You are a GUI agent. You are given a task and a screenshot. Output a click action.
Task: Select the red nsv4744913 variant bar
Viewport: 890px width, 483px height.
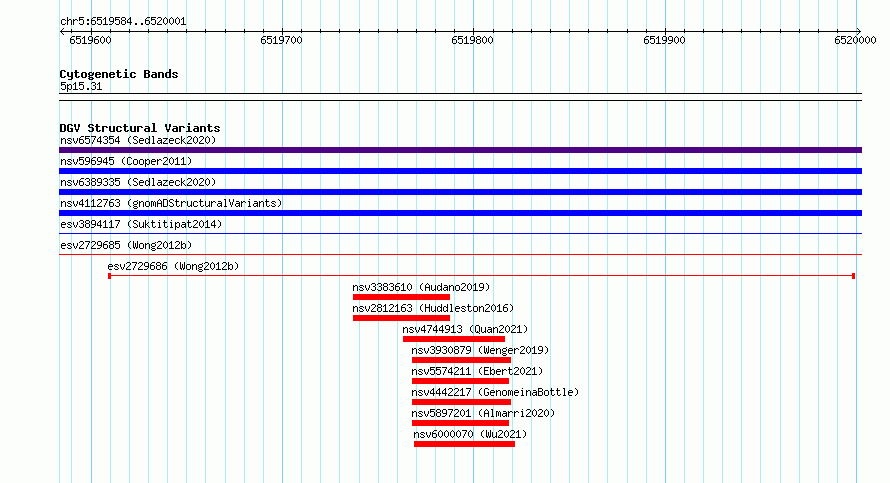click(x=454, y=339)
